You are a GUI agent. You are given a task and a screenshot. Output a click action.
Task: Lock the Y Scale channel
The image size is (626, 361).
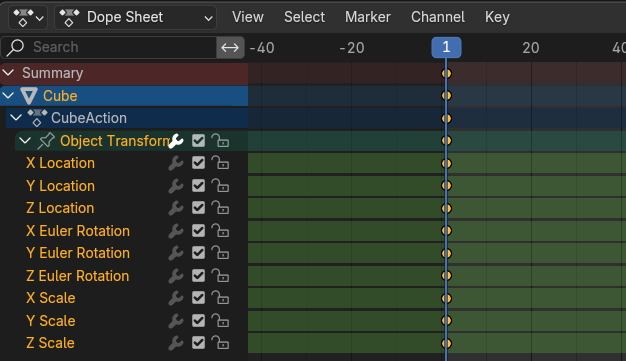pos(220,321)
